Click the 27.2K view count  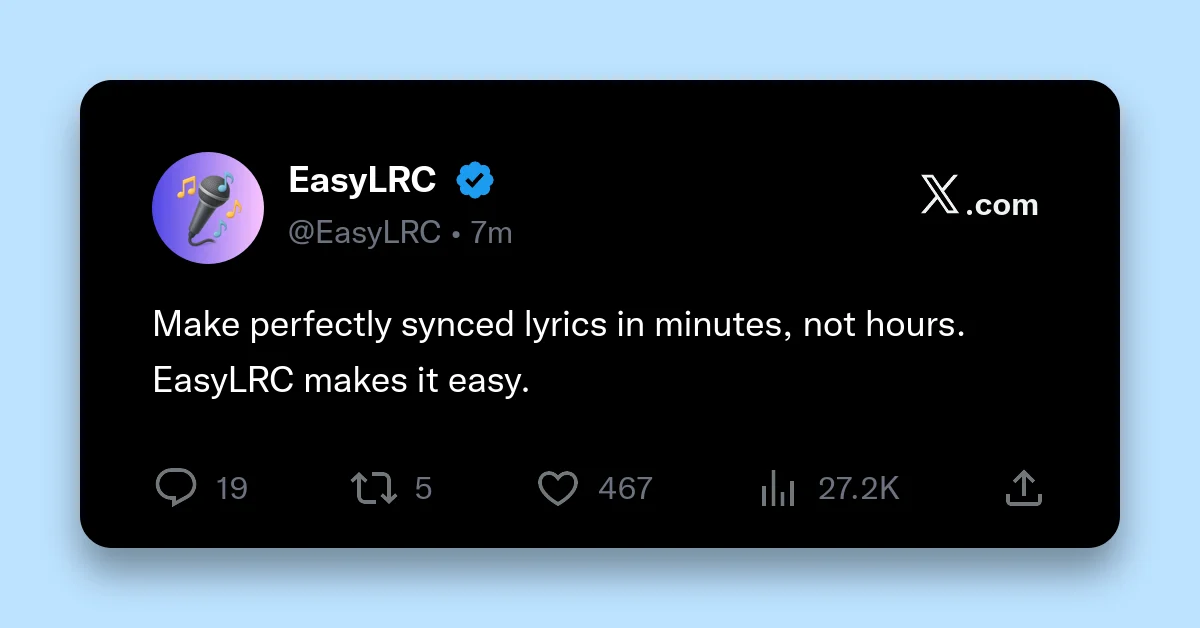858,489
